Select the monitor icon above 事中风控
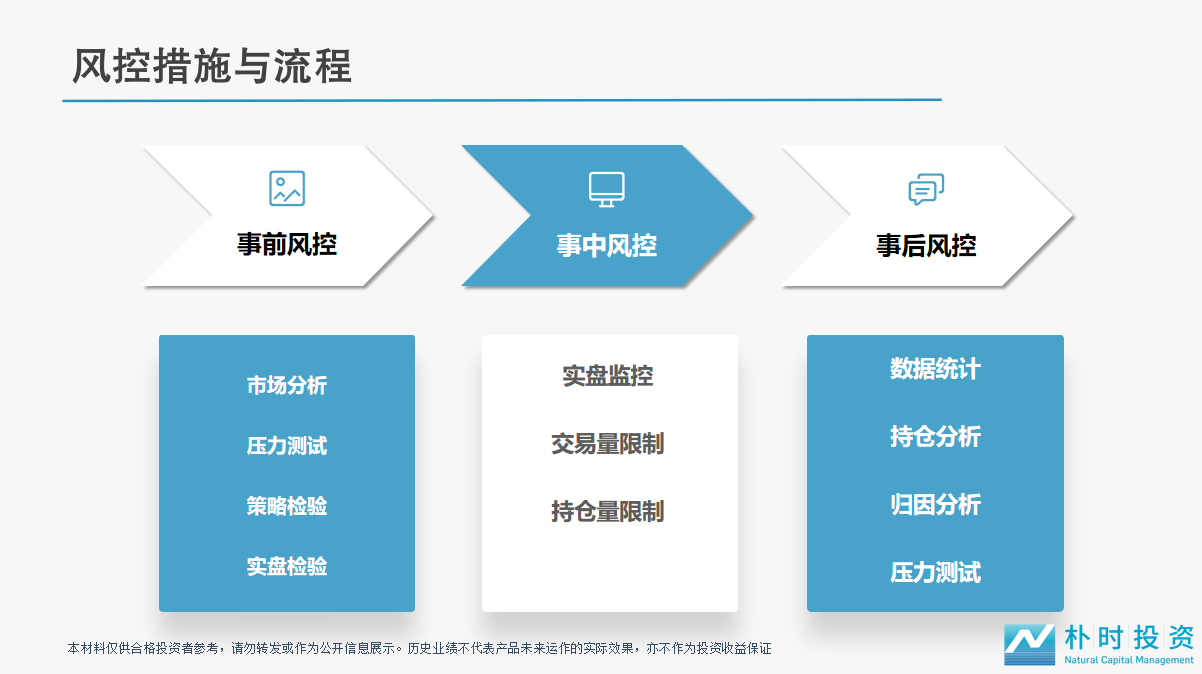Screen dimensions: 1202x674 [607, 188]
